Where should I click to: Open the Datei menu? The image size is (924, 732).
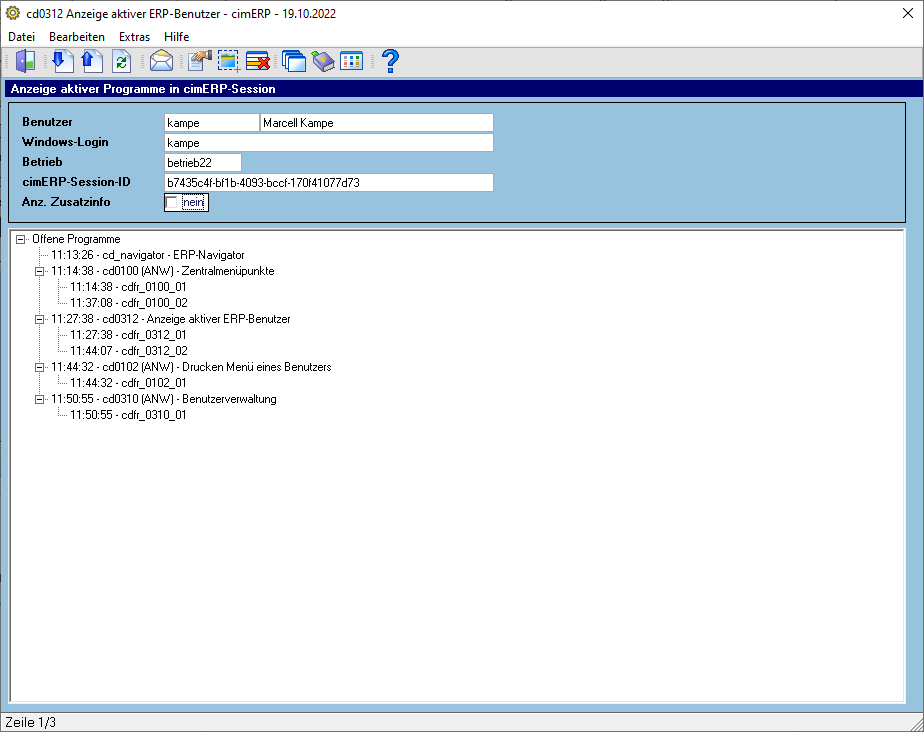click(x=21, y=37)
